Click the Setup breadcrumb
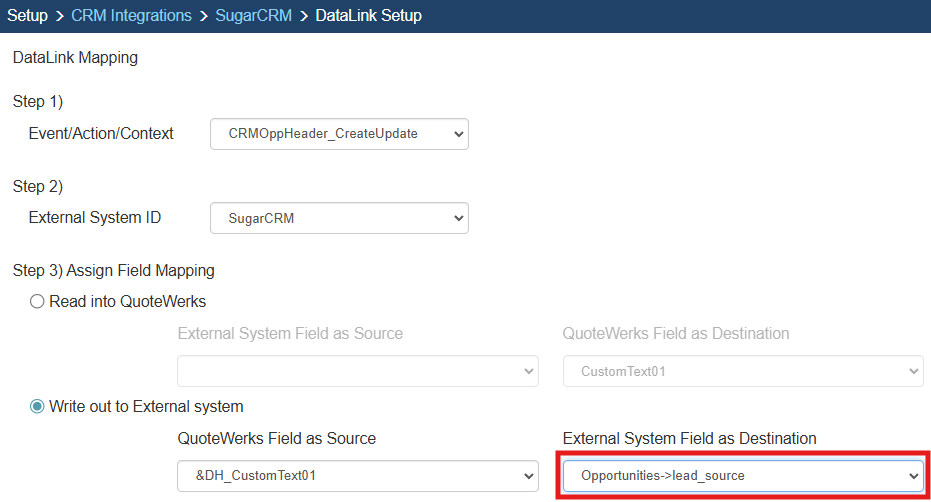The width and height of the screenshot is (931, 502). 27,16
